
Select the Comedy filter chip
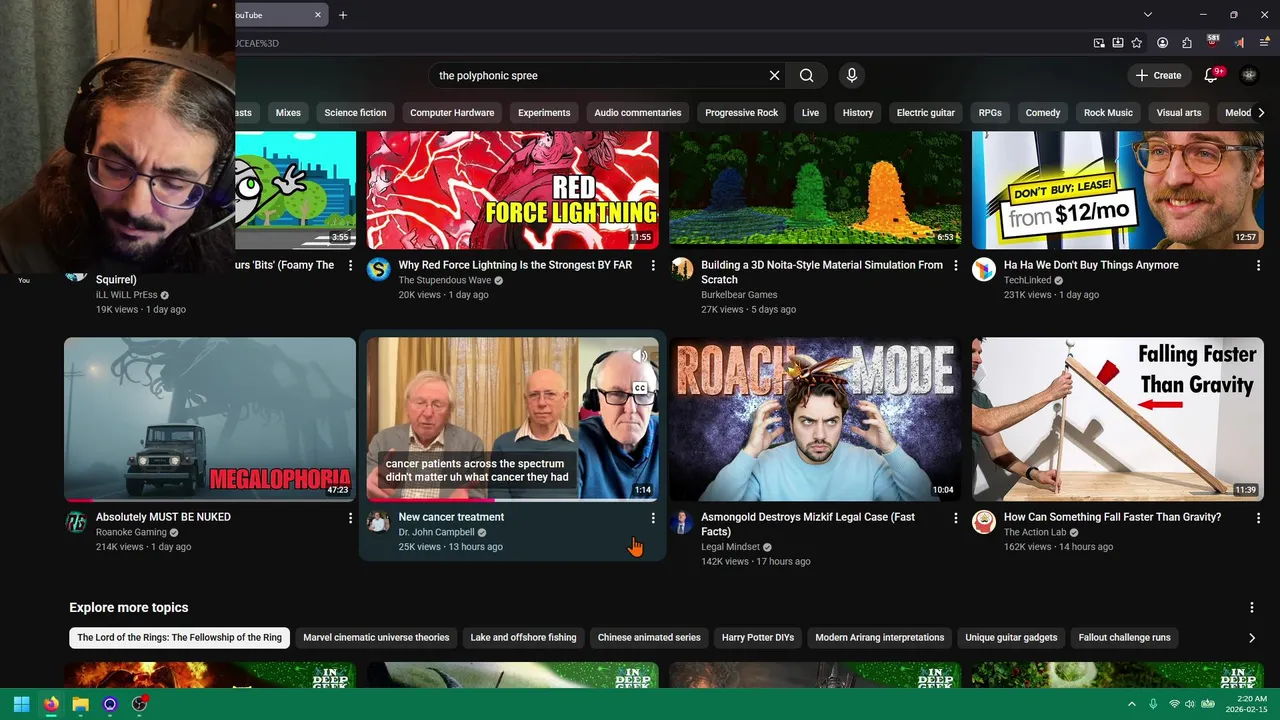click(1042, 113)
